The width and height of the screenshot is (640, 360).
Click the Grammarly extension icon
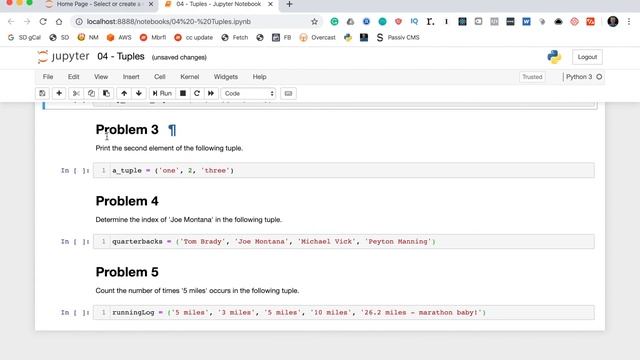(x=334, y=22)
